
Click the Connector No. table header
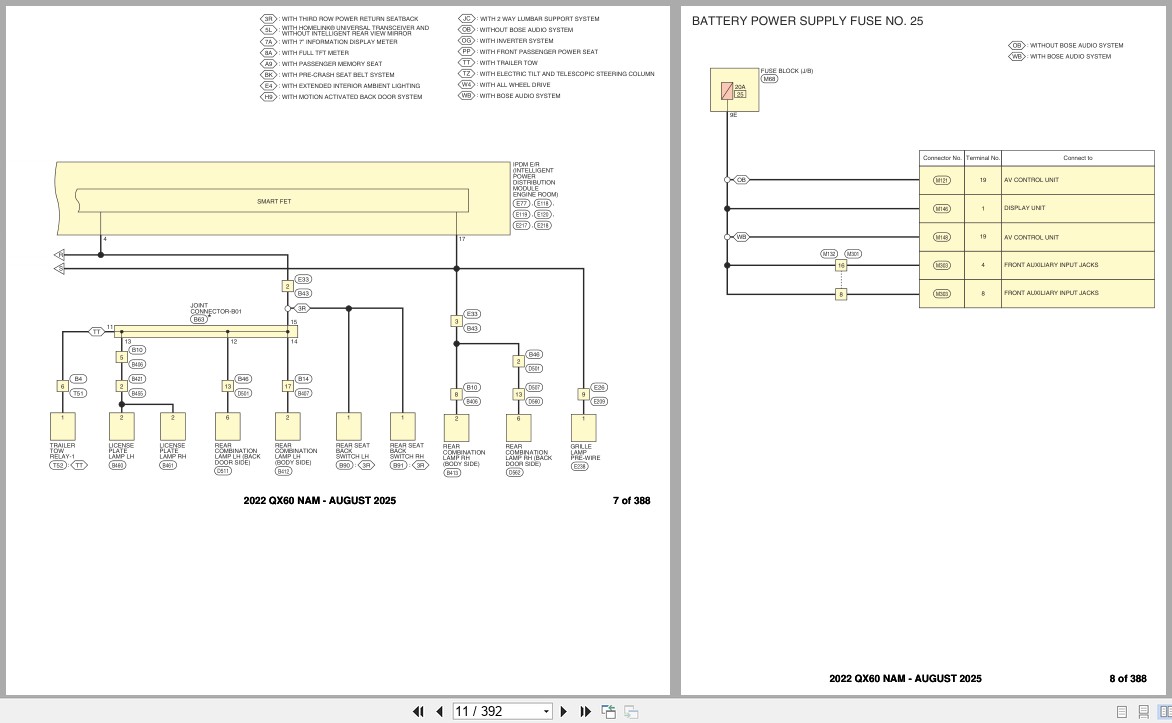pos(942,158)
